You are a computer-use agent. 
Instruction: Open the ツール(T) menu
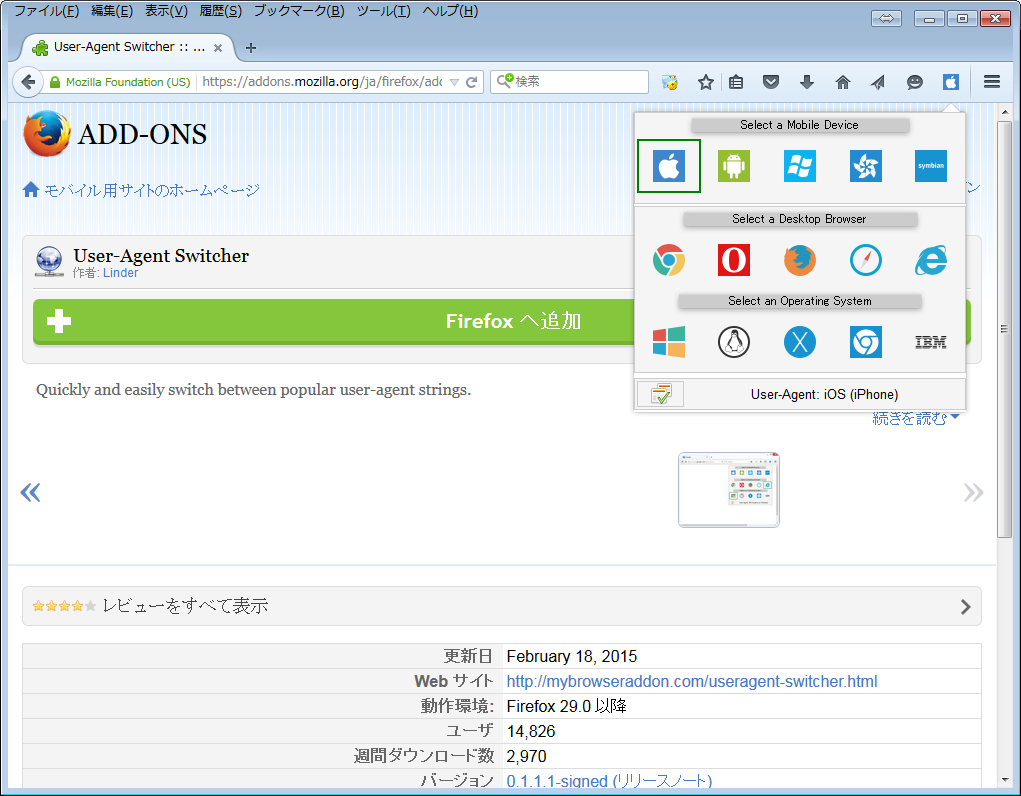384,11
